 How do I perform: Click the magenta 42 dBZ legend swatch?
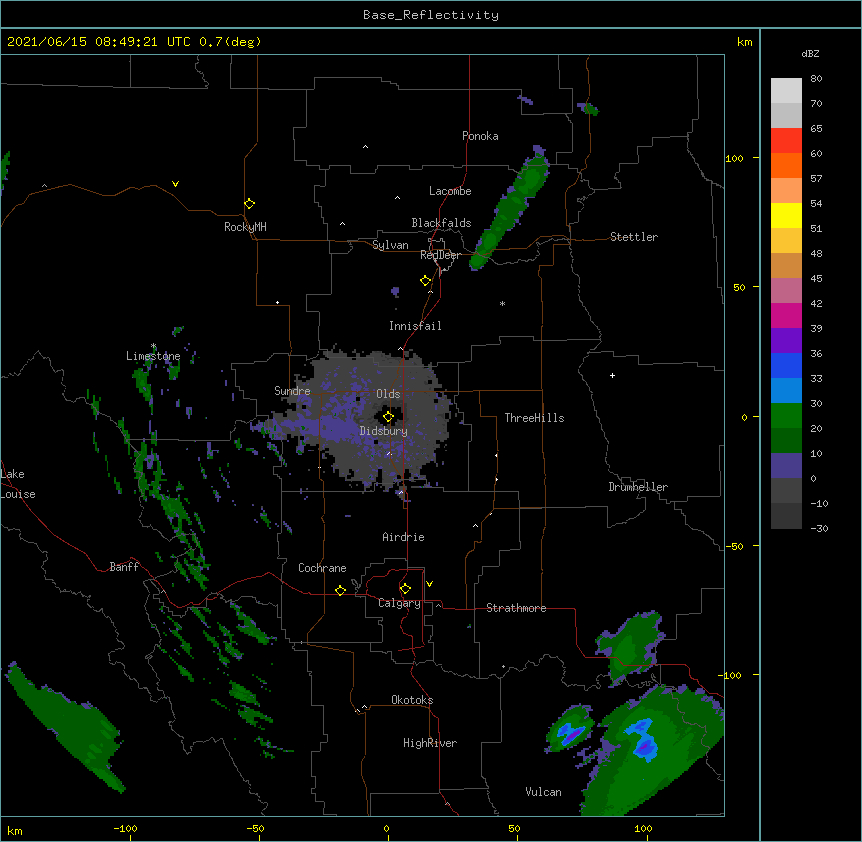(786, 316)
